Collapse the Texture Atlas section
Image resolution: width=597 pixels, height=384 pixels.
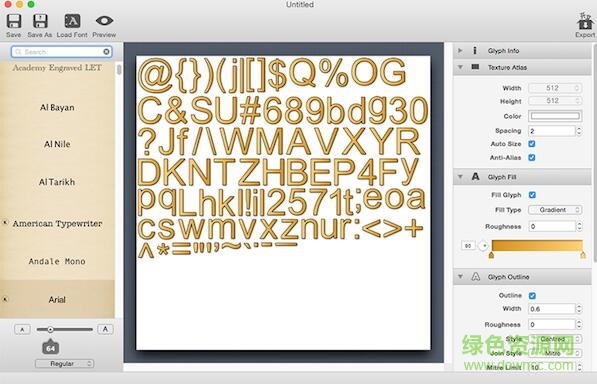[x=460, y=67]
